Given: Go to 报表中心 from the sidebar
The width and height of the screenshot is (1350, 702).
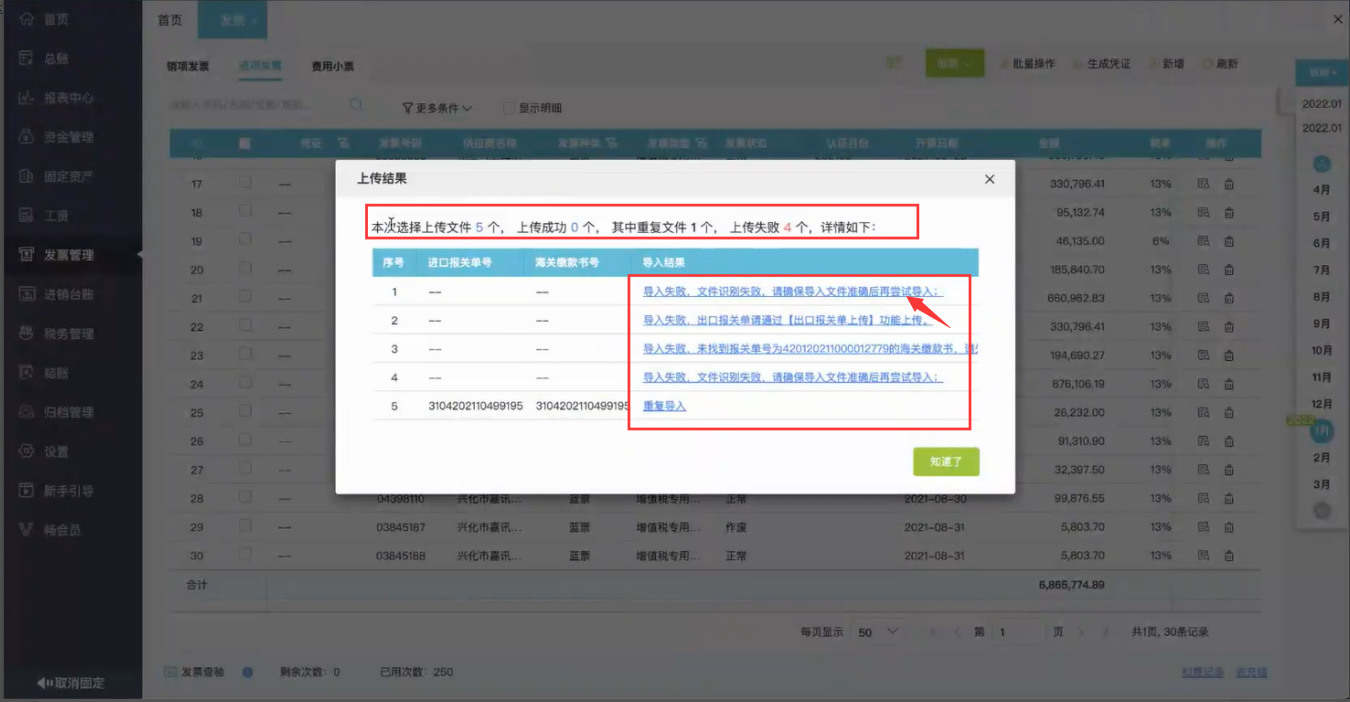Looking at the screenshot, I should pyautogui.click(x=68, y=98).
